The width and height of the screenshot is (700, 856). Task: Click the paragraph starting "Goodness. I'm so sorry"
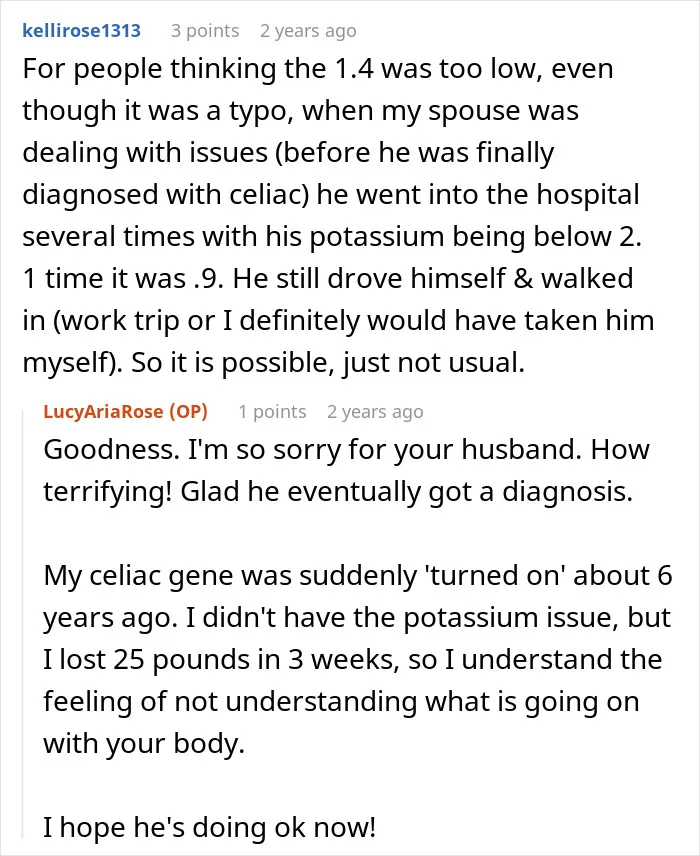point(346,470)
